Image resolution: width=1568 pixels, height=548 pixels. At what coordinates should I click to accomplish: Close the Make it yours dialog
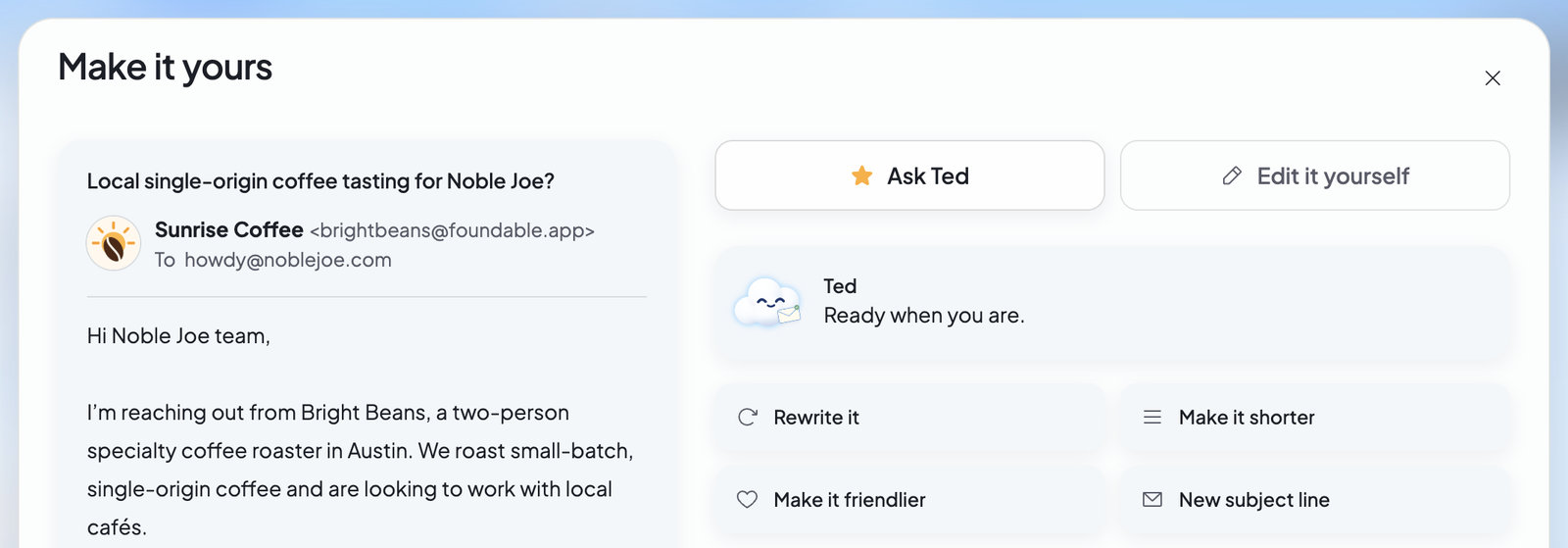[x=1493, y=78]
